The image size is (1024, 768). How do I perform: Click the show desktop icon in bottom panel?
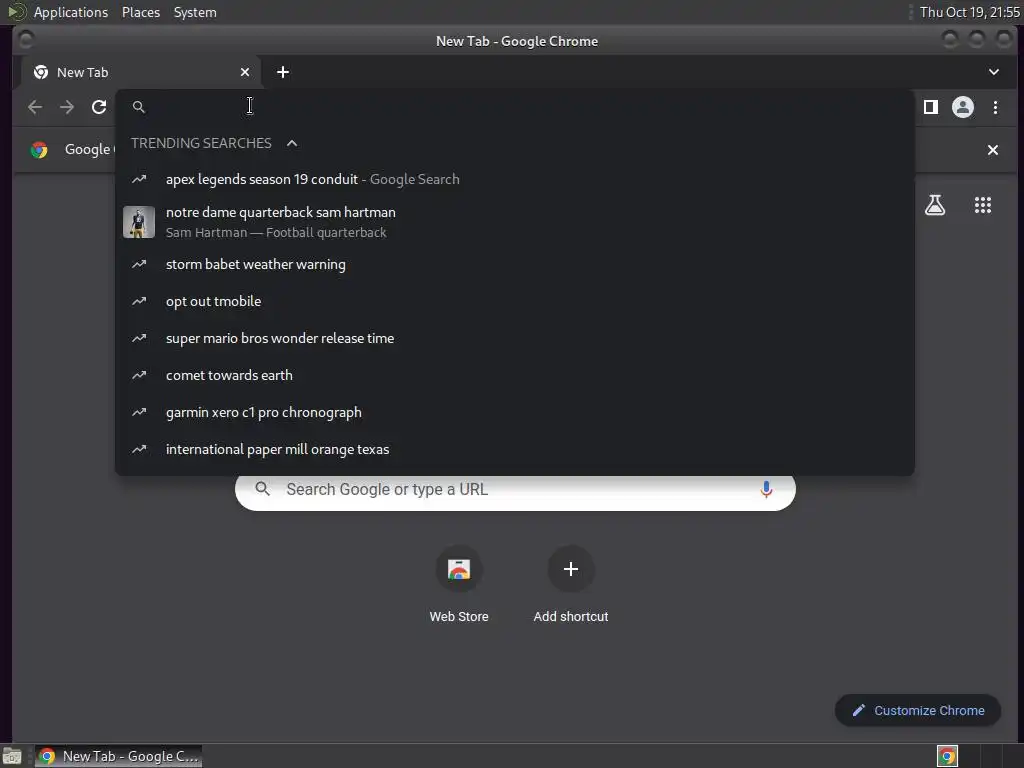click(12, 756)
